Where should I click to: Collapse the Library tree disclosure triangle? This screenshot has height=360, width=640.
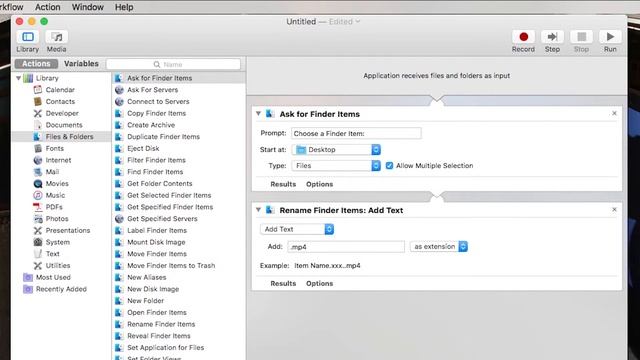coord(18,78)
